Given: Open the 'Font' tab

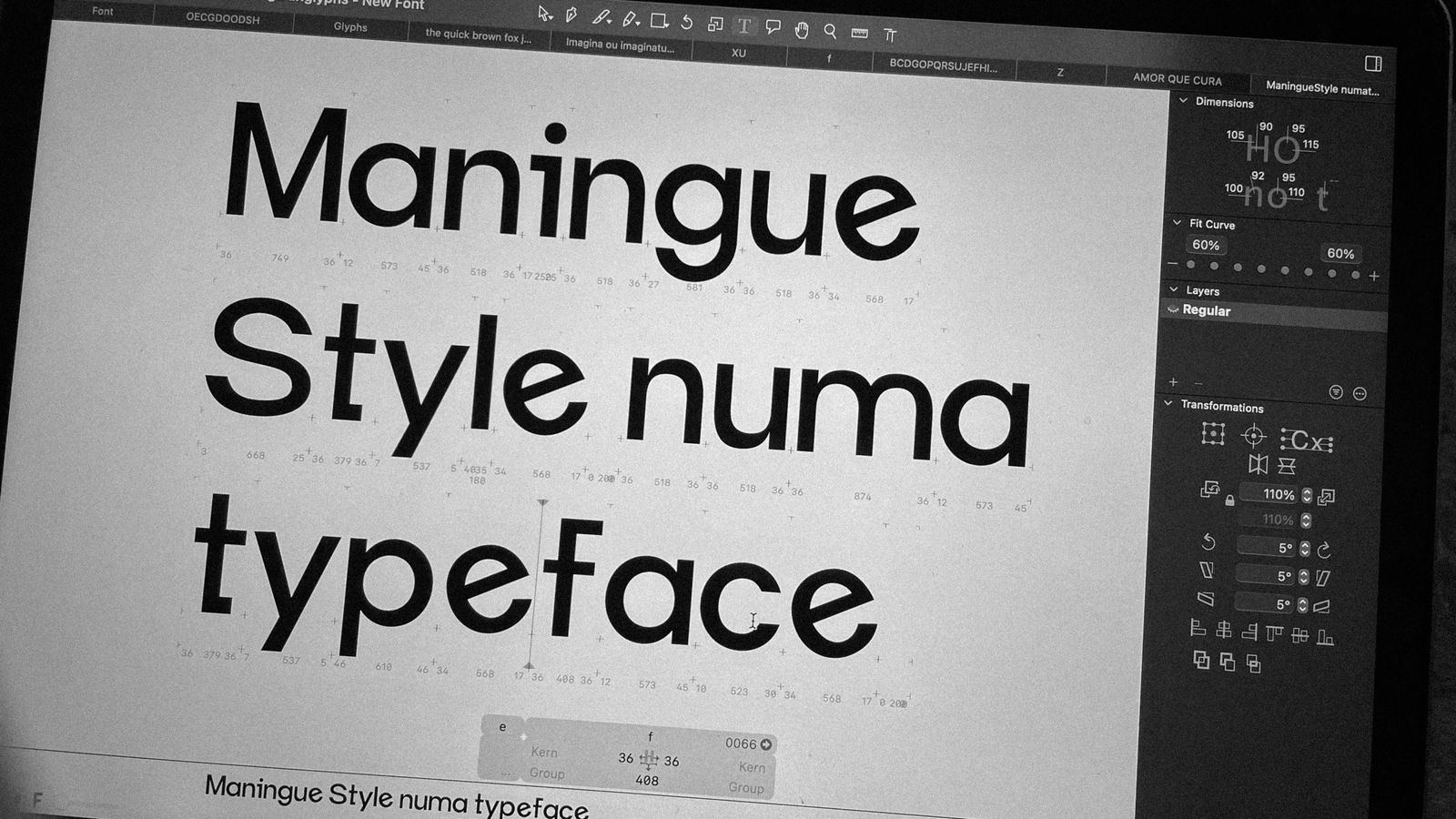Looking at the screenshot, I should [x=103, y=11].
